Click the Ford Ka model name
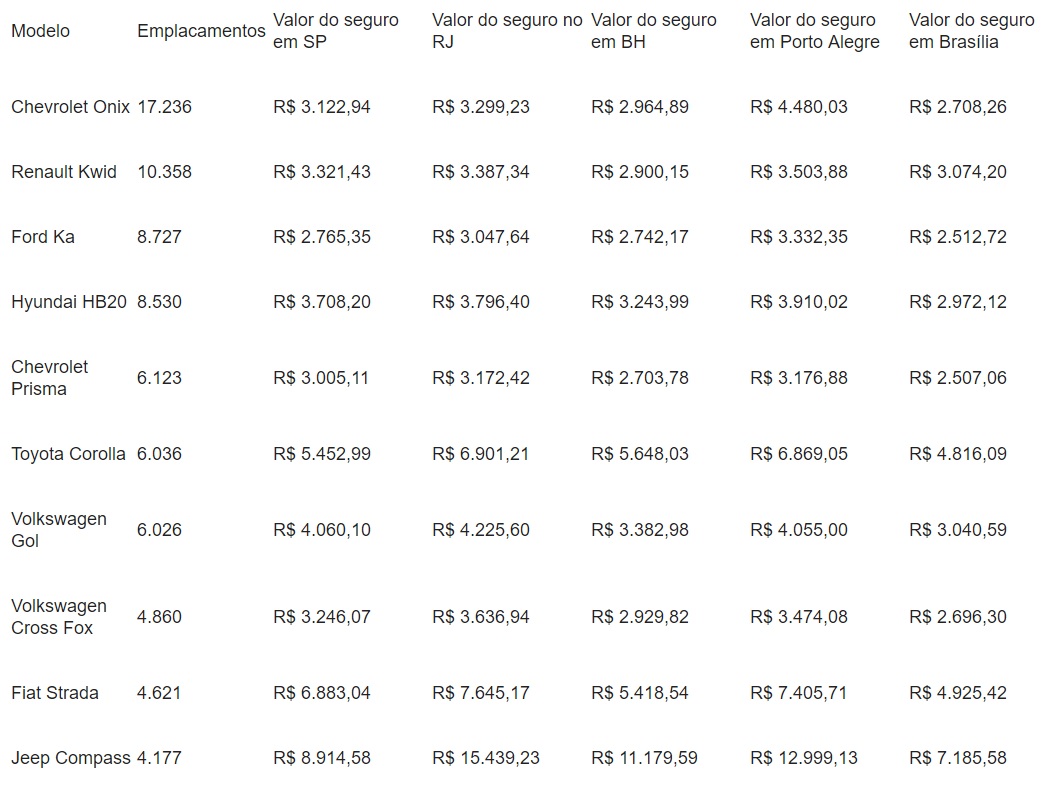 pyautogui.click(x=43, y=237)
